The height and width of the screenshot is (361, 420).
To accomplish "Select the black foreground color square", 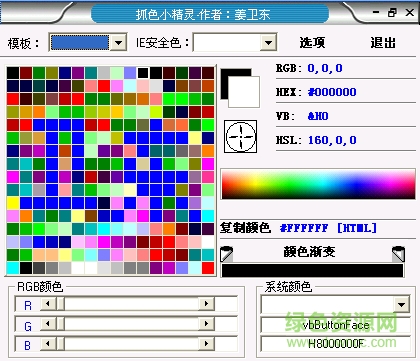I will point(225,83).
